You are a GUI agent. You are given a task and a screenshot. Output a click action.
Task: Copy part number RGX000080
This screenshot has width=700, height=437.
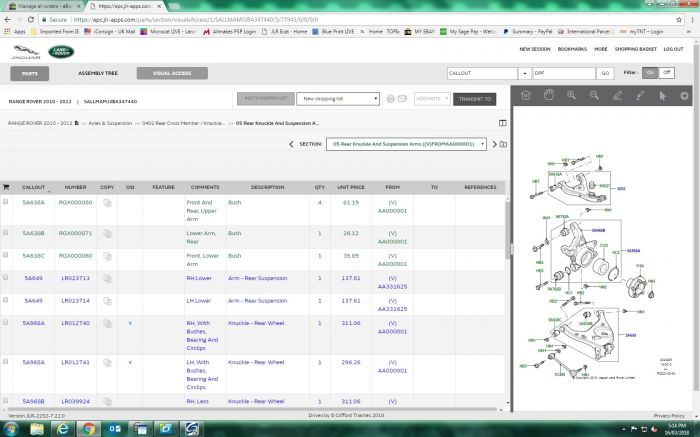107,203
